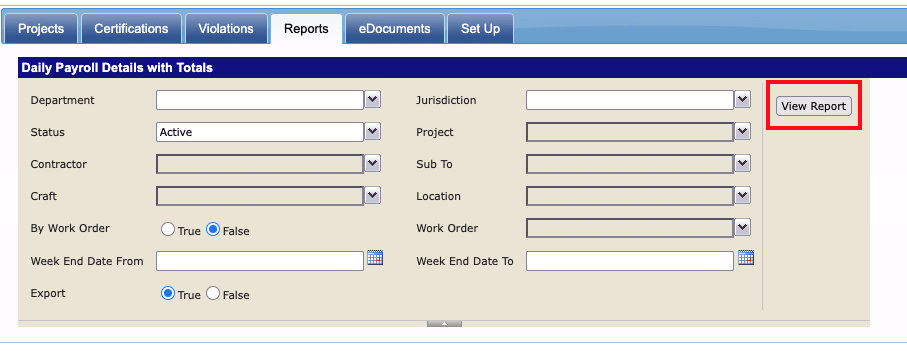907x364 pixels.
Task: Click the 'Daily Payroll Details with Totals' title
Action: 117,68
